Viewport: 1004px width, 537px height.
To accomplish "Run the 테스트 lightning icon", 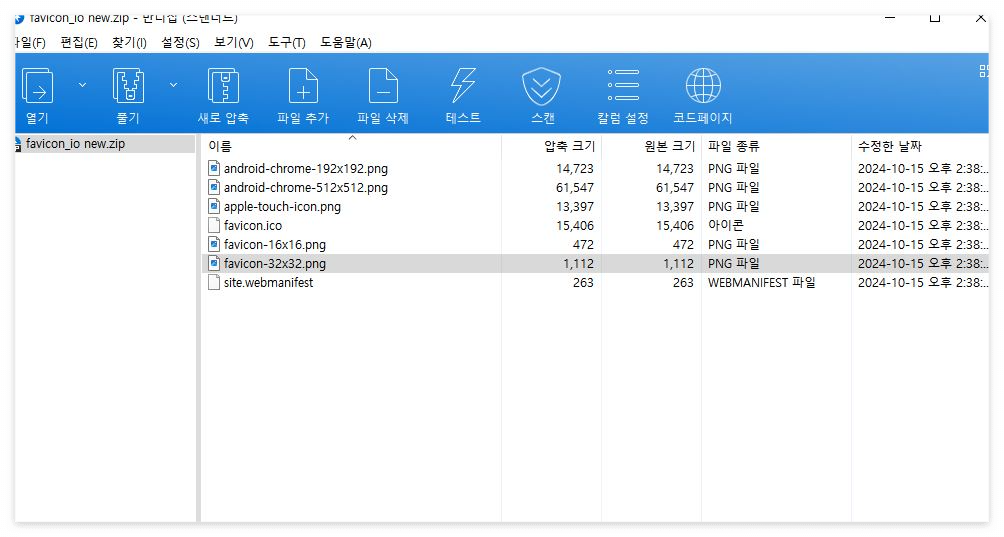I will pos(463,86).
